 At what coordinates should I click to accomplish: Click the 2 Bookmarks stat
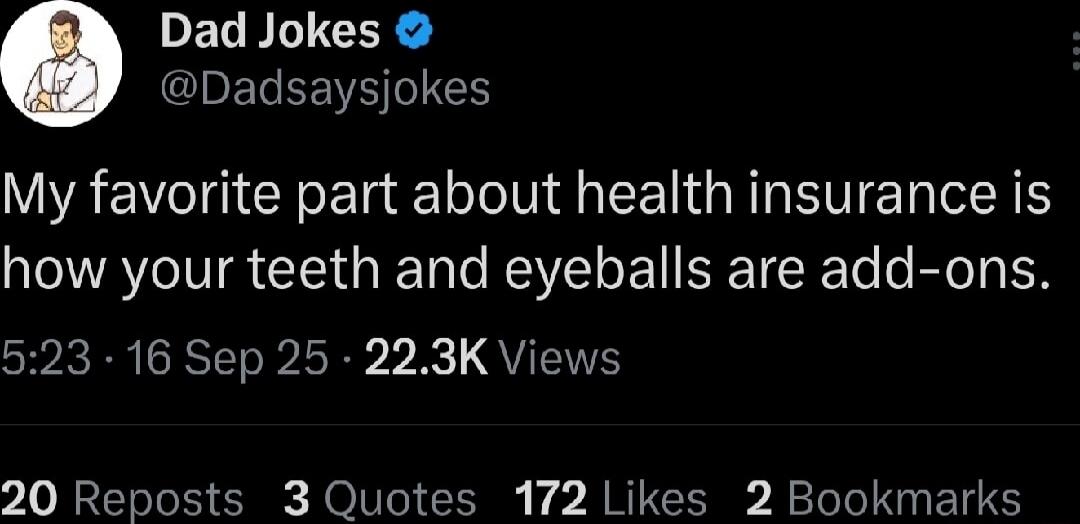click(x=883, y=498)
